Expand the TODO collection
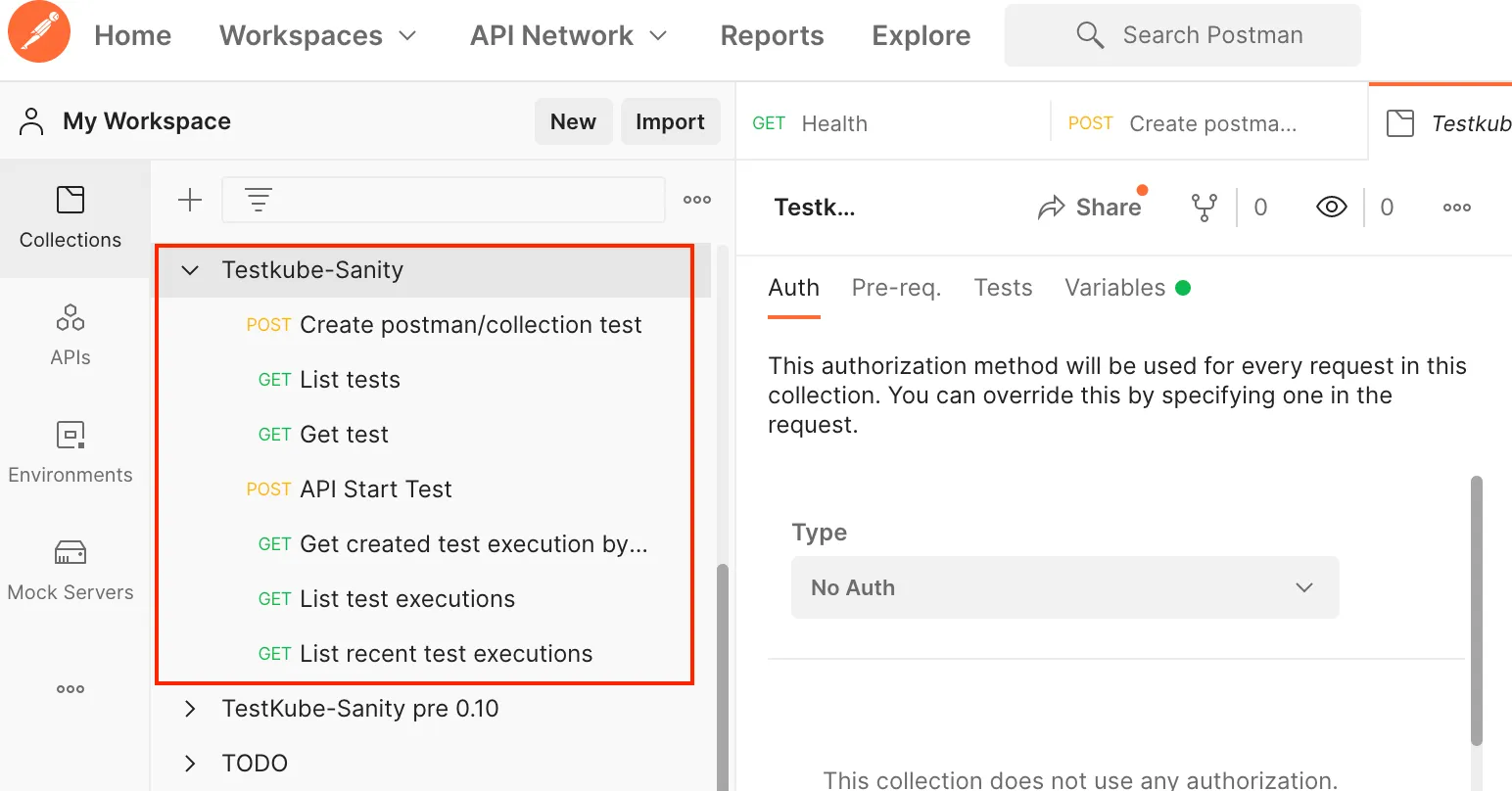 [189, 763]
